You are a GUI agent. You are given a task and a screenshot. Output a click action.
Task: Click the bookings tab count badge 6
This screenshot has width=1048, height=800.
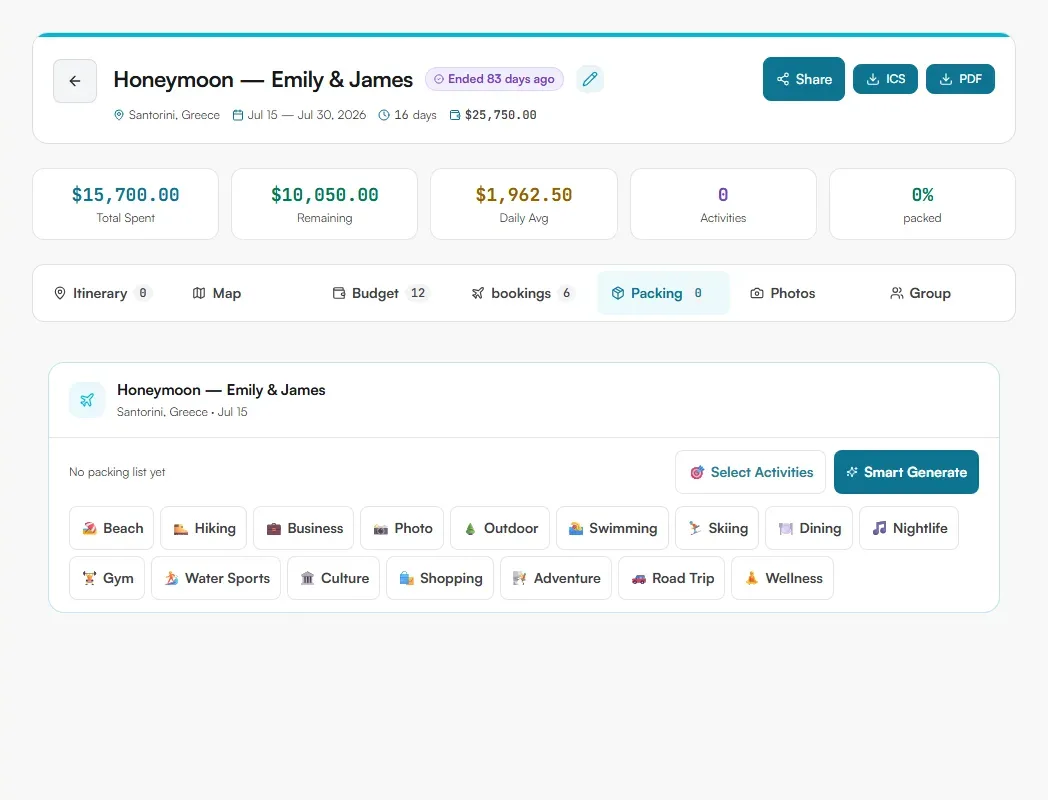click(x=567, y=293)
